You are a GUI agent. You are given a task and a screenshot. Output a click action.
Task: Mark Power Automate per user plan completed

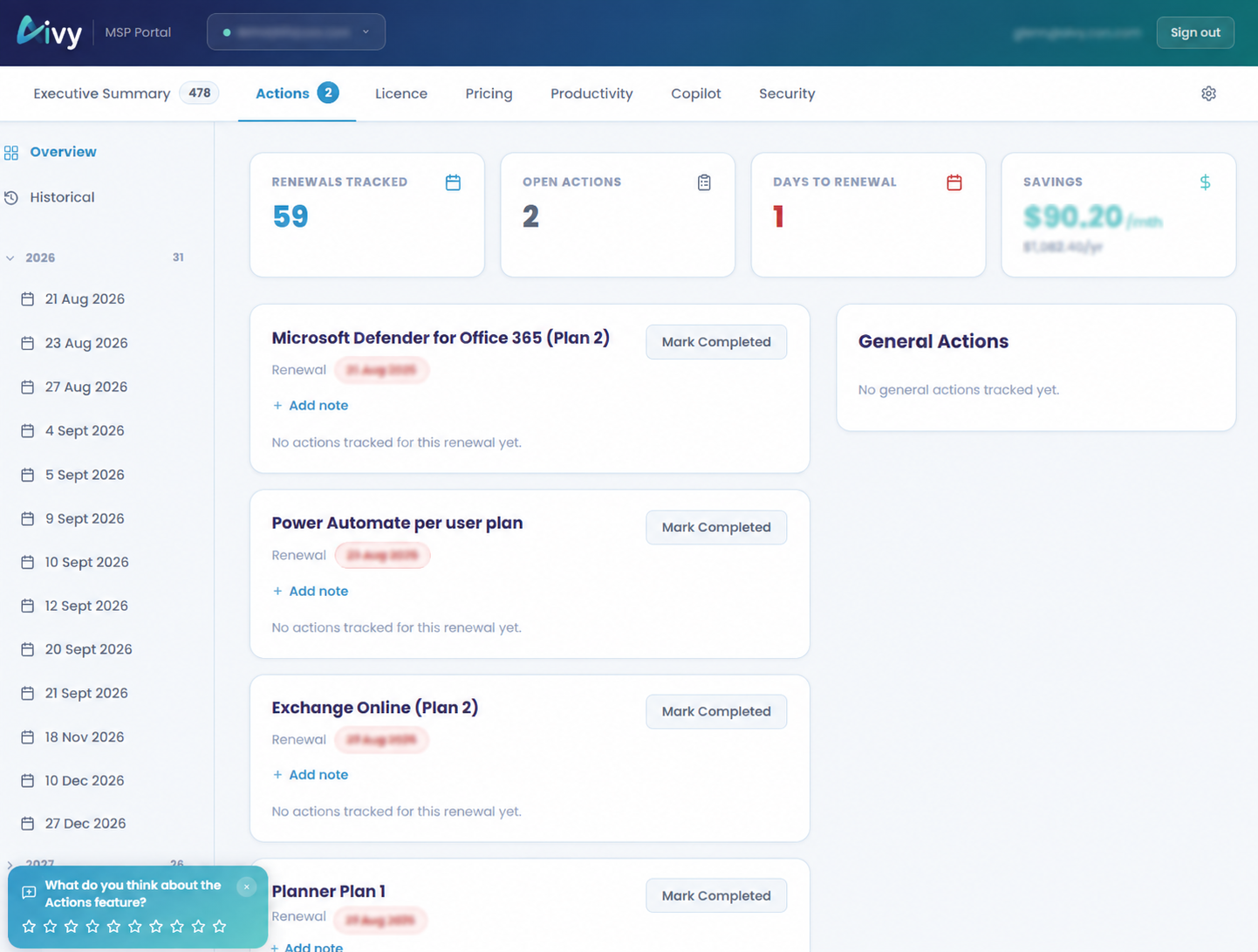pyautogui.click(x=715, y=527)
